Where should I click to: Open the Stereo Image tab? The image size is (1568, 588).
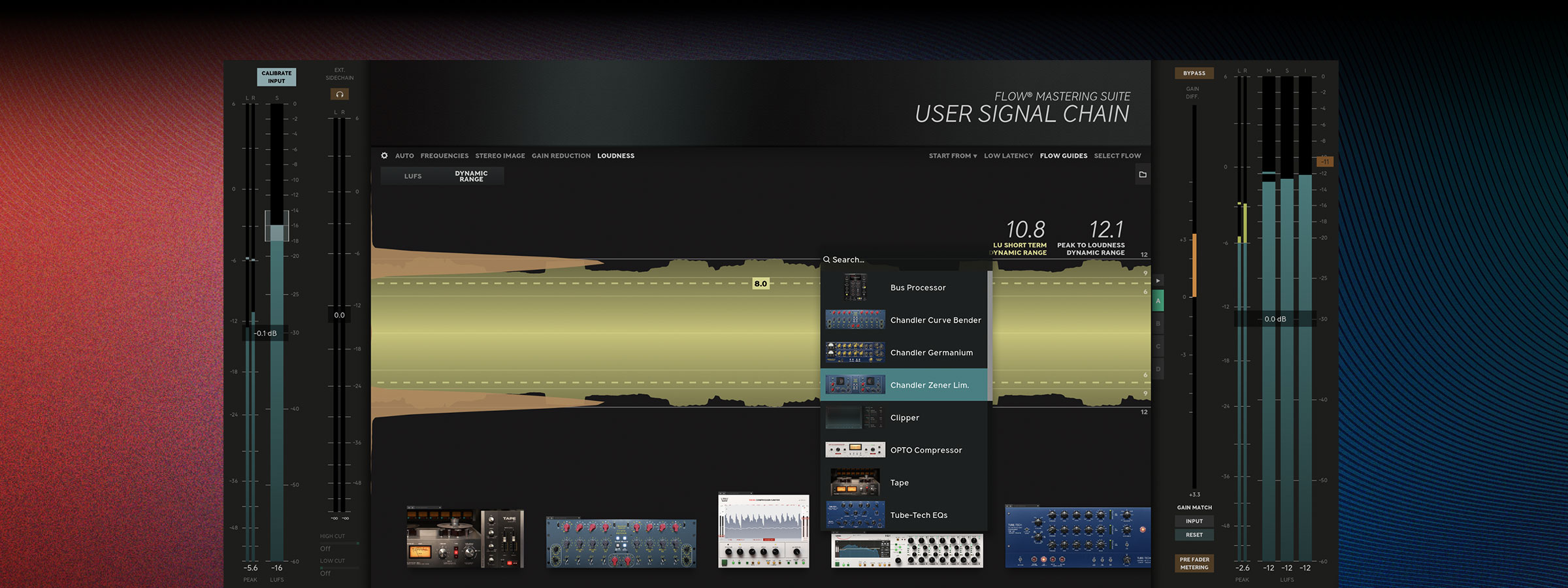pos(500,155)
